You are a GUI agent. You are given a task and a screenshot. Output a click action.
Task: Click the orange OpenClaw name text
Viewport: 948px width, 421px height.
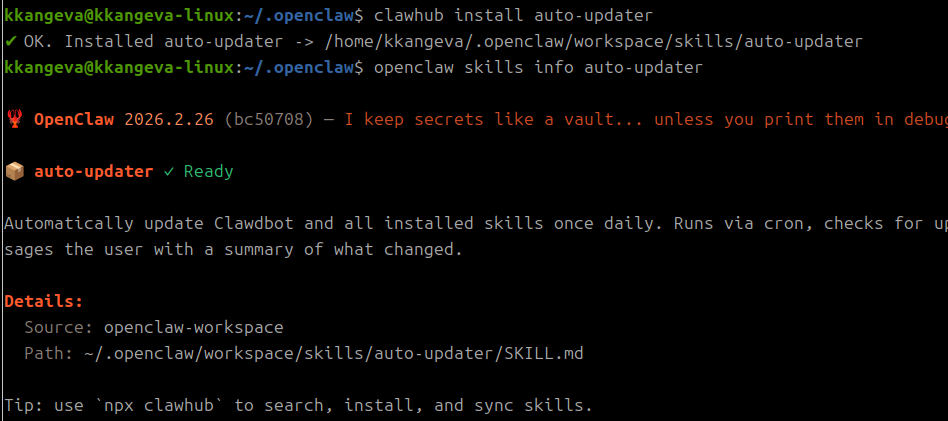[x=74, y=120]
